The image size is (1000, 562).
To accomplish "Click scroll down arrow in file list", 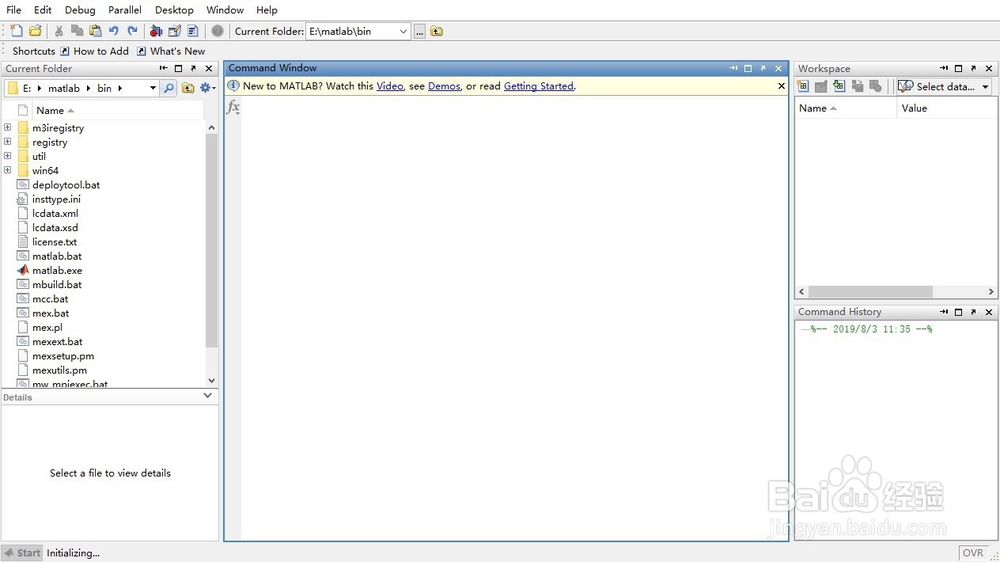I will coord(211,380).
